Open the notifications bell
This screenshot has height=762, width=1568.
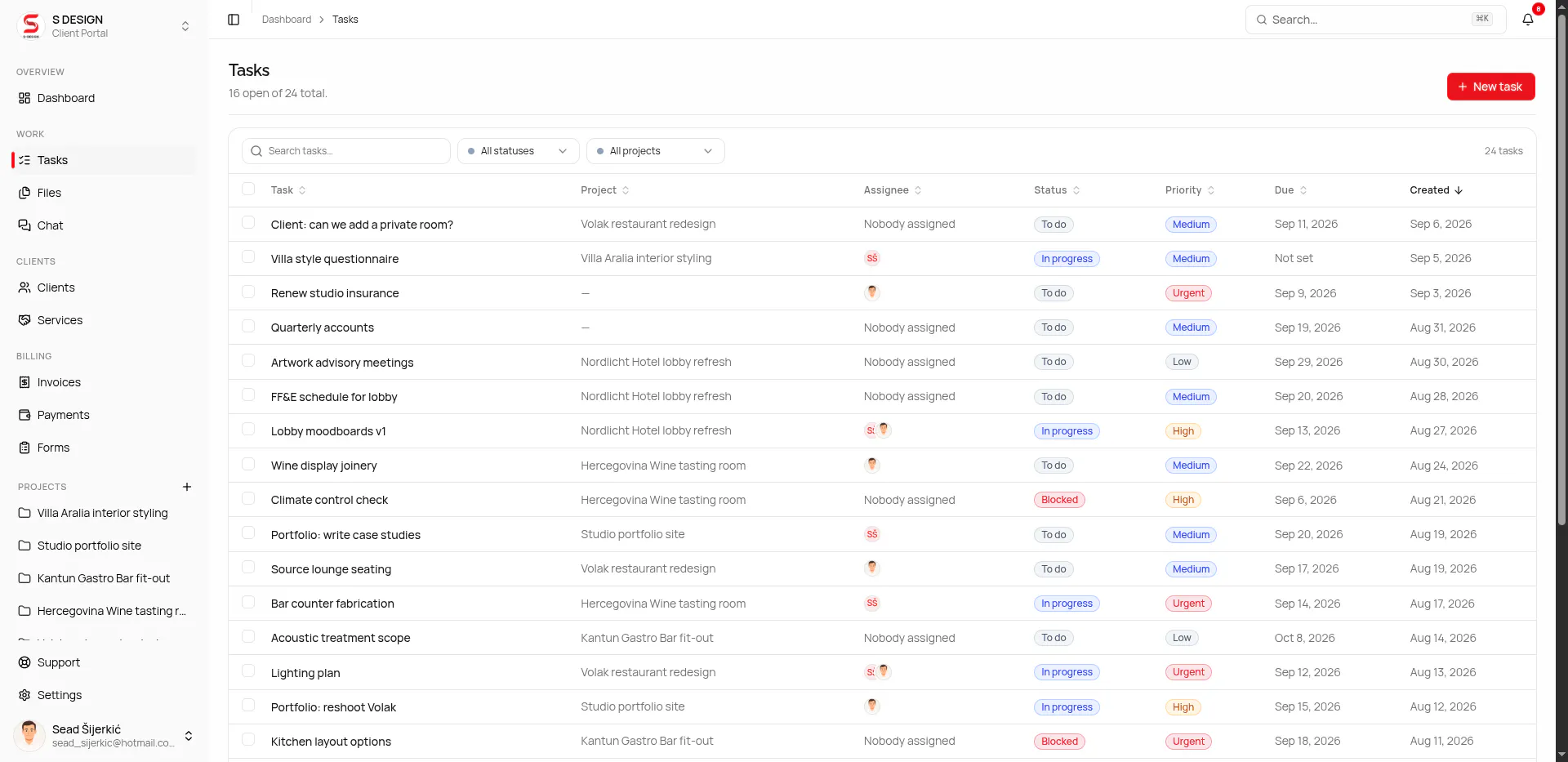1528,20
